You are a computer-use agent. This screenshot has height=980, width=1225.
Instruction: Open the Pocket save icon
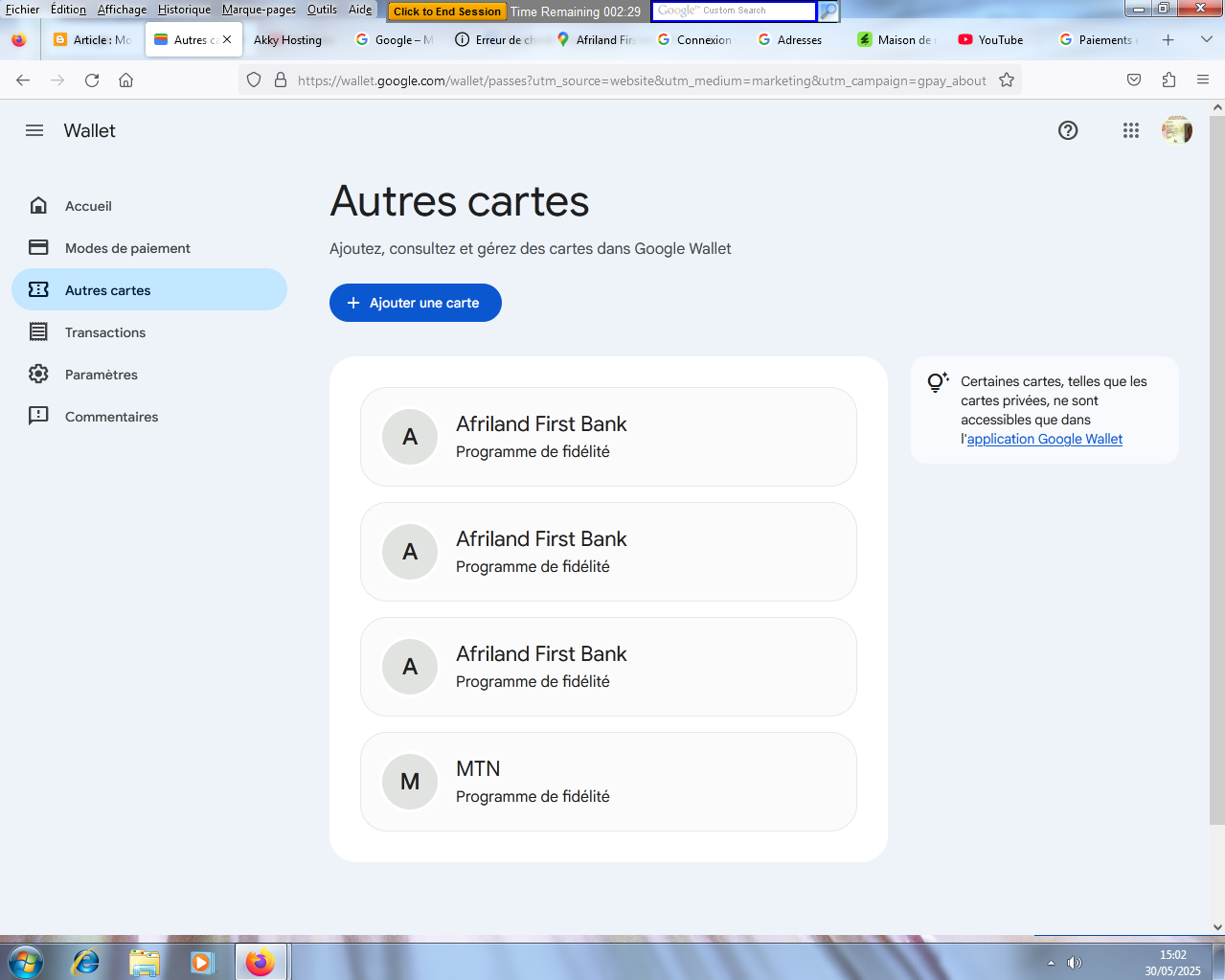[x=1134, y=80]
